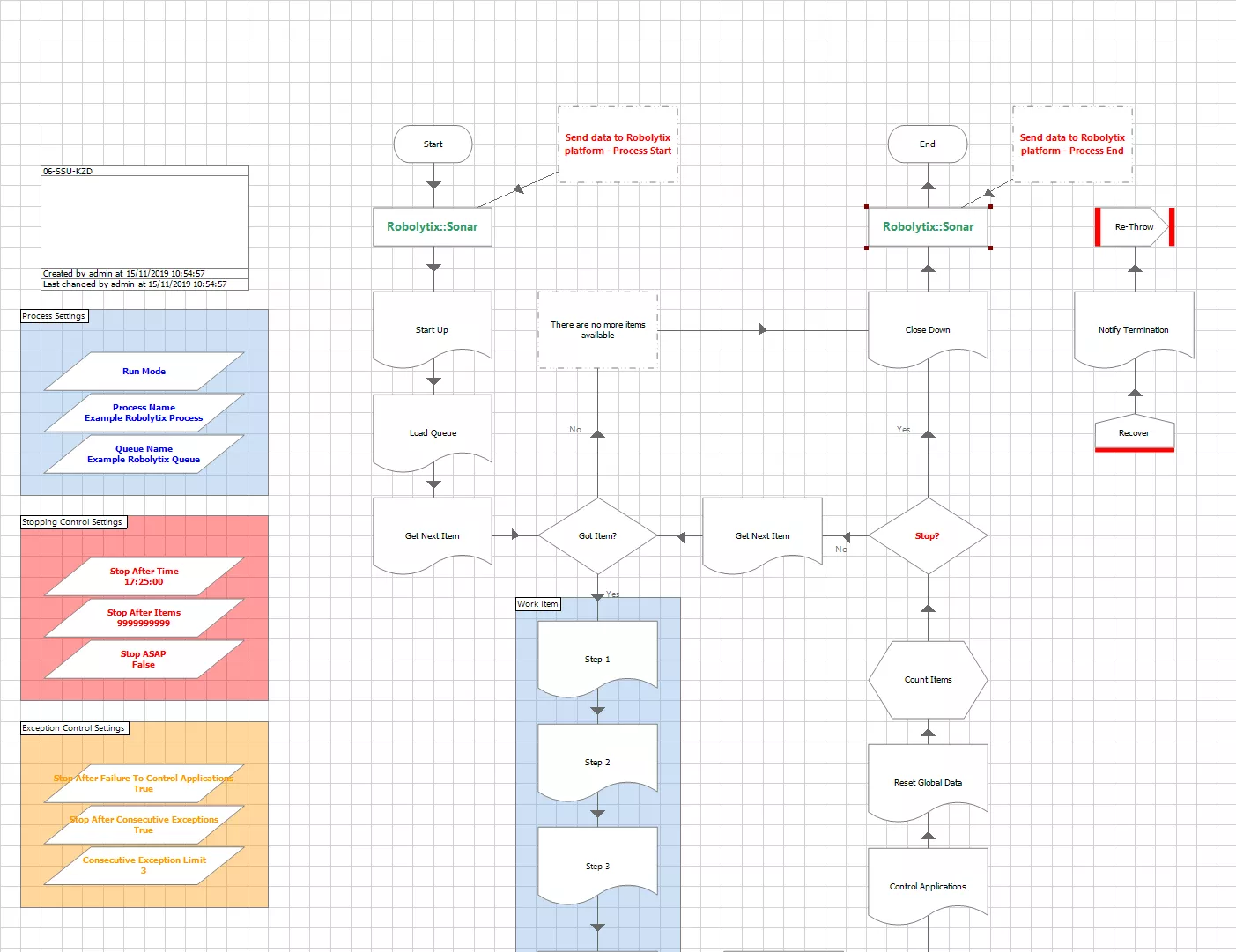This screenshot has width=1236, height=952.
Task: Select the Stop After Time data item
Action: (144, 576)
